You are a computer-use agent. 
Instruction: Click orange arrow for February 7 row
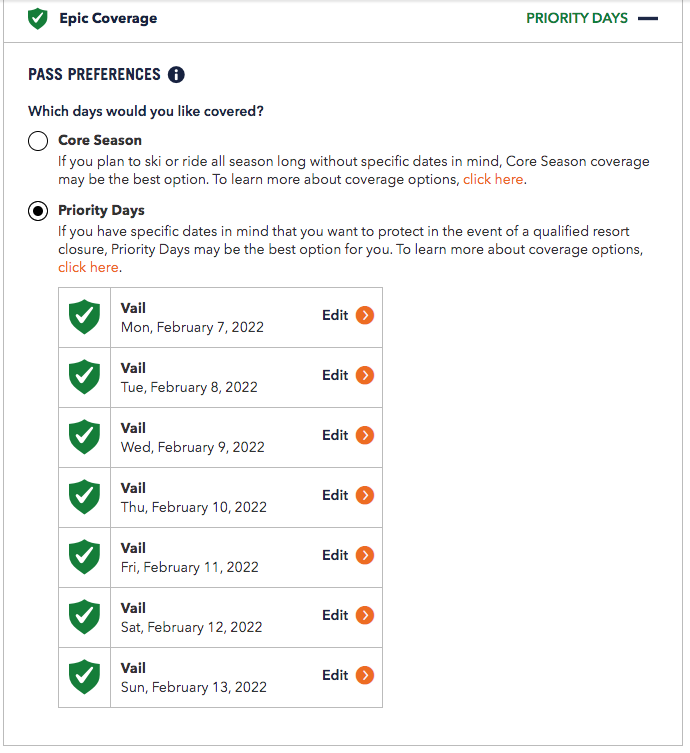365,316
